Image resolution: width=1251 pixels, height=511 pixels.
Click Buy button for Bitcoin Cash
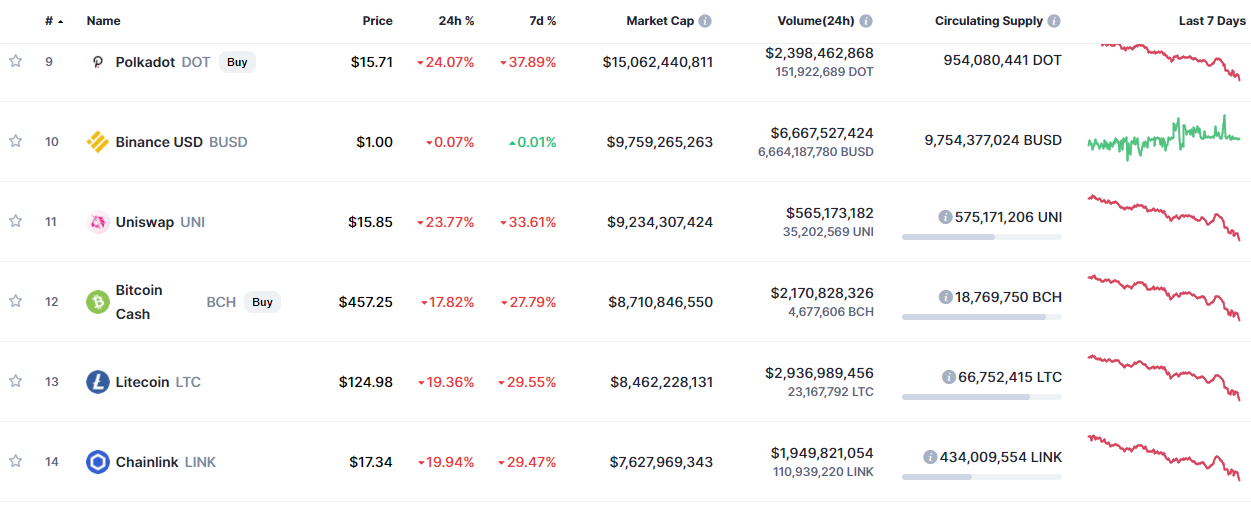(x=262, y=302)
